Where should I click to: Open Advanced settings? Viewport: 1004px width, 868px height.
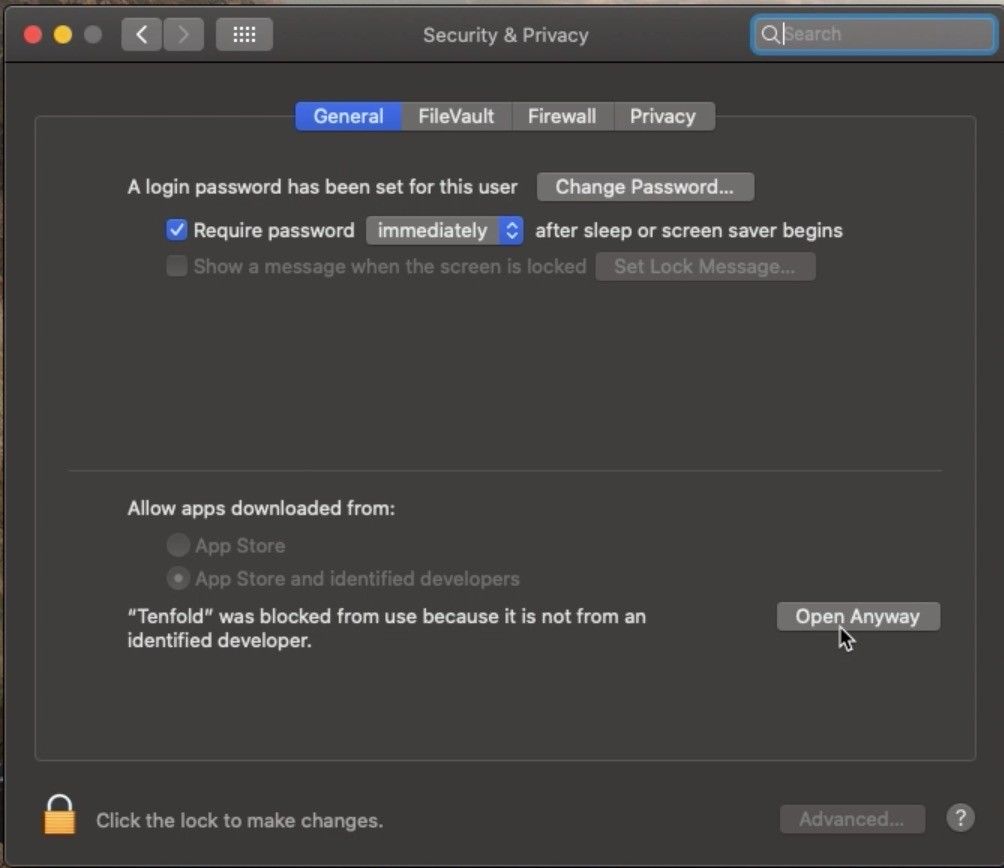pyautogui.click(x=852, y=818)
